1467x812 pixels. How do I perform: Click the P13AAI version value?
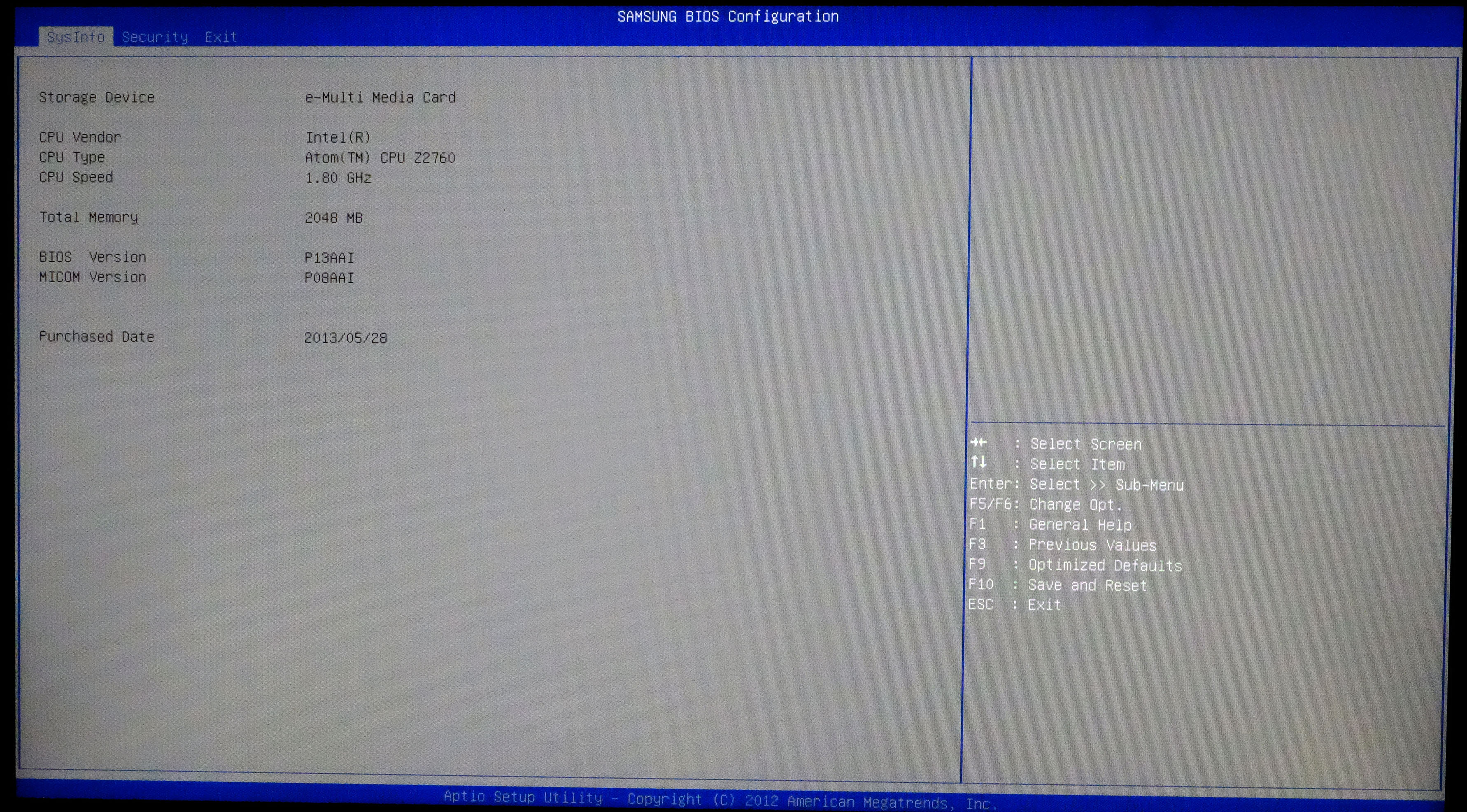click(329, 257)
